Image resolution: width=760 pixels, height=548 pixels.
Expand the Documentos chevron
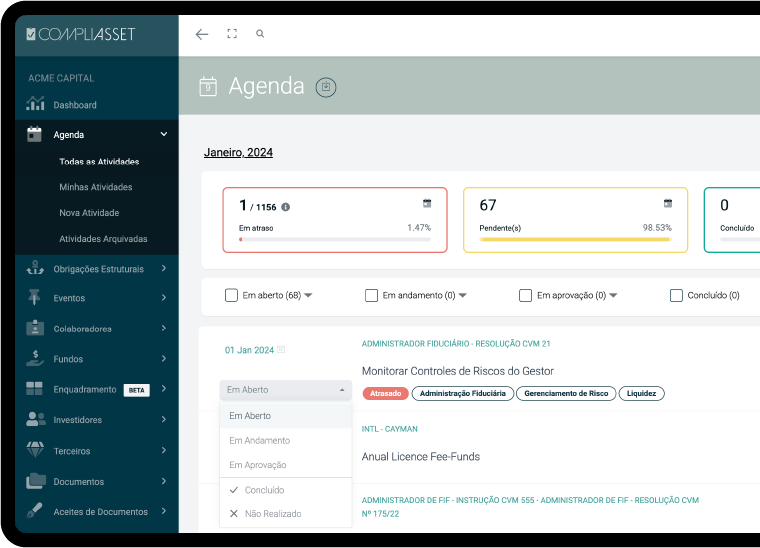[164, 481]
